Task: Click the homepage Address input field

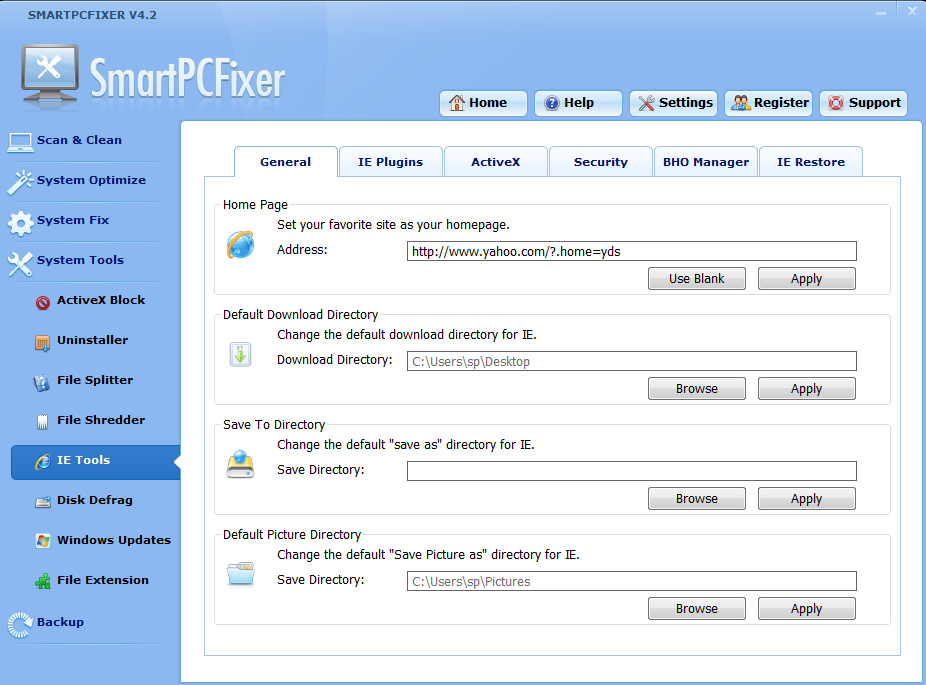Action: tap(632, 251)
